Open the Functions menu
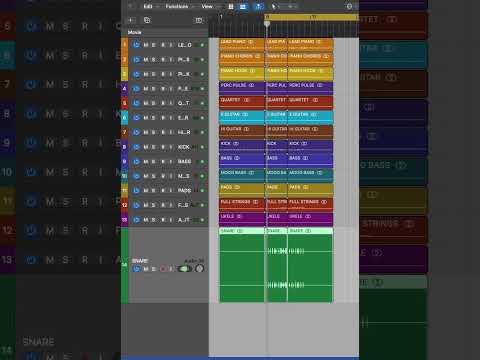The image size is (480, 360). click(177, 6)
